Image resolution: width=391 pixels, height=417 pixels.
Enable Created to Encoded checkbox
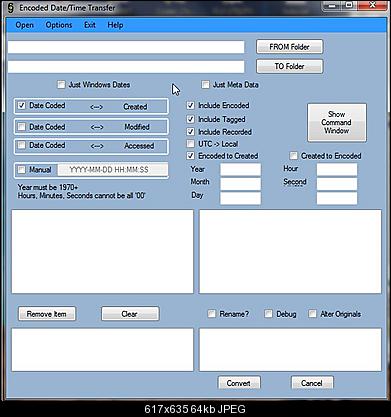293,156
